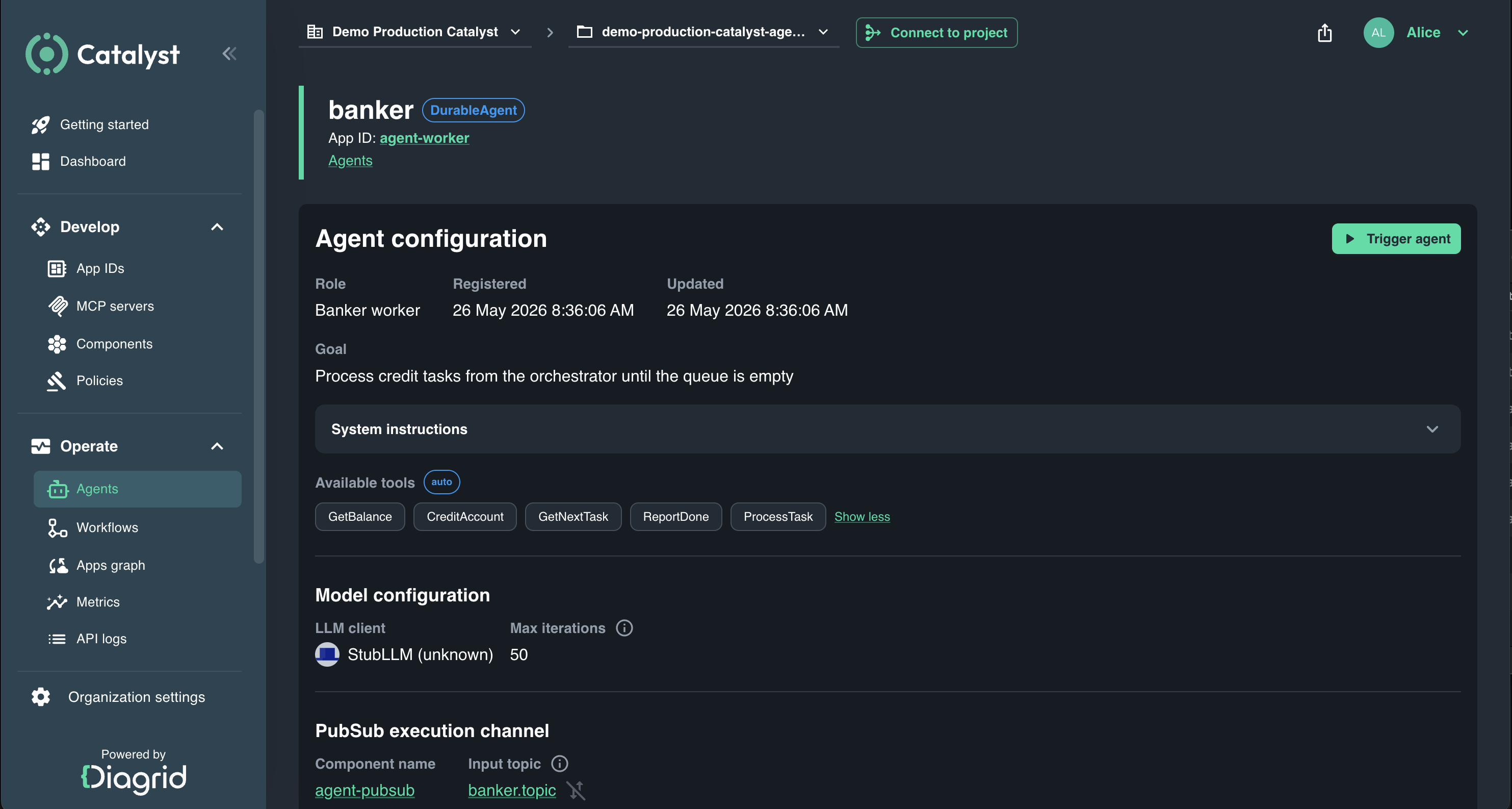Open Dashboard from sidebar
This screenshot has width=1512, height=809.
point(93,162)
